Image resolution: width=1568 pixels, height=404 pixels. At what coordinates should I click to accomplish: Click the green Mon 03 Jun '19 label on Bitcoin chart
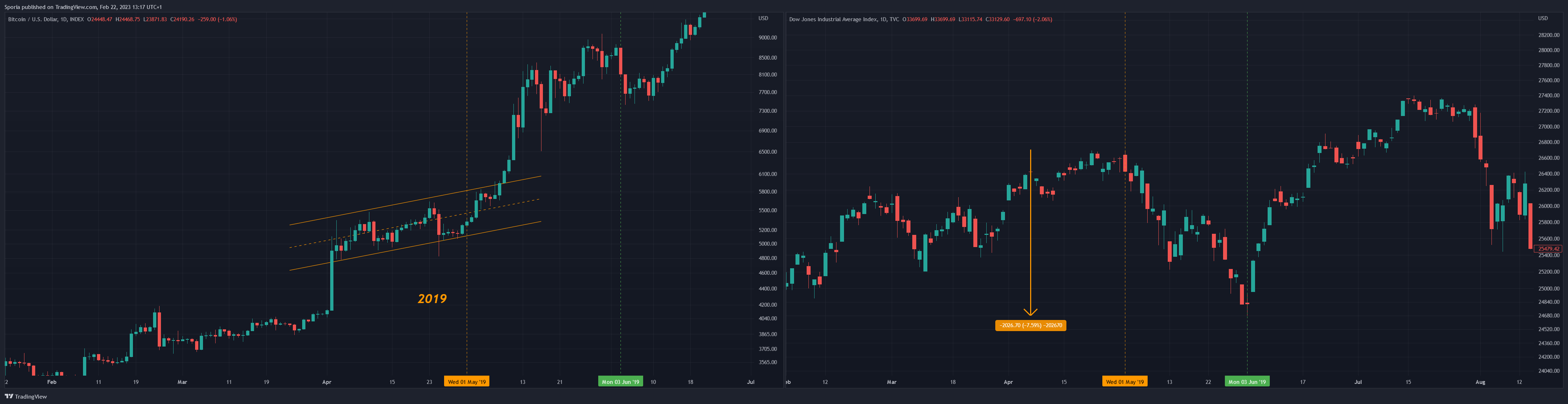click(x=620, y=382)
